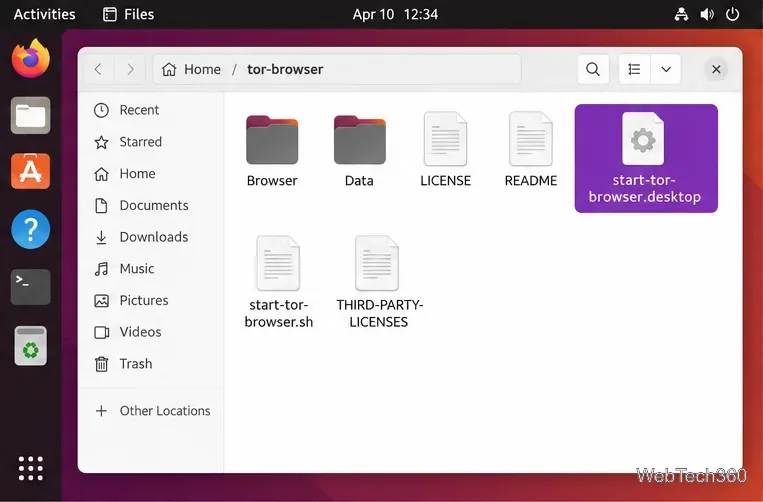The image size is (763, 502).
Task: Open the view options dropdown chevron
Action: 666,70
